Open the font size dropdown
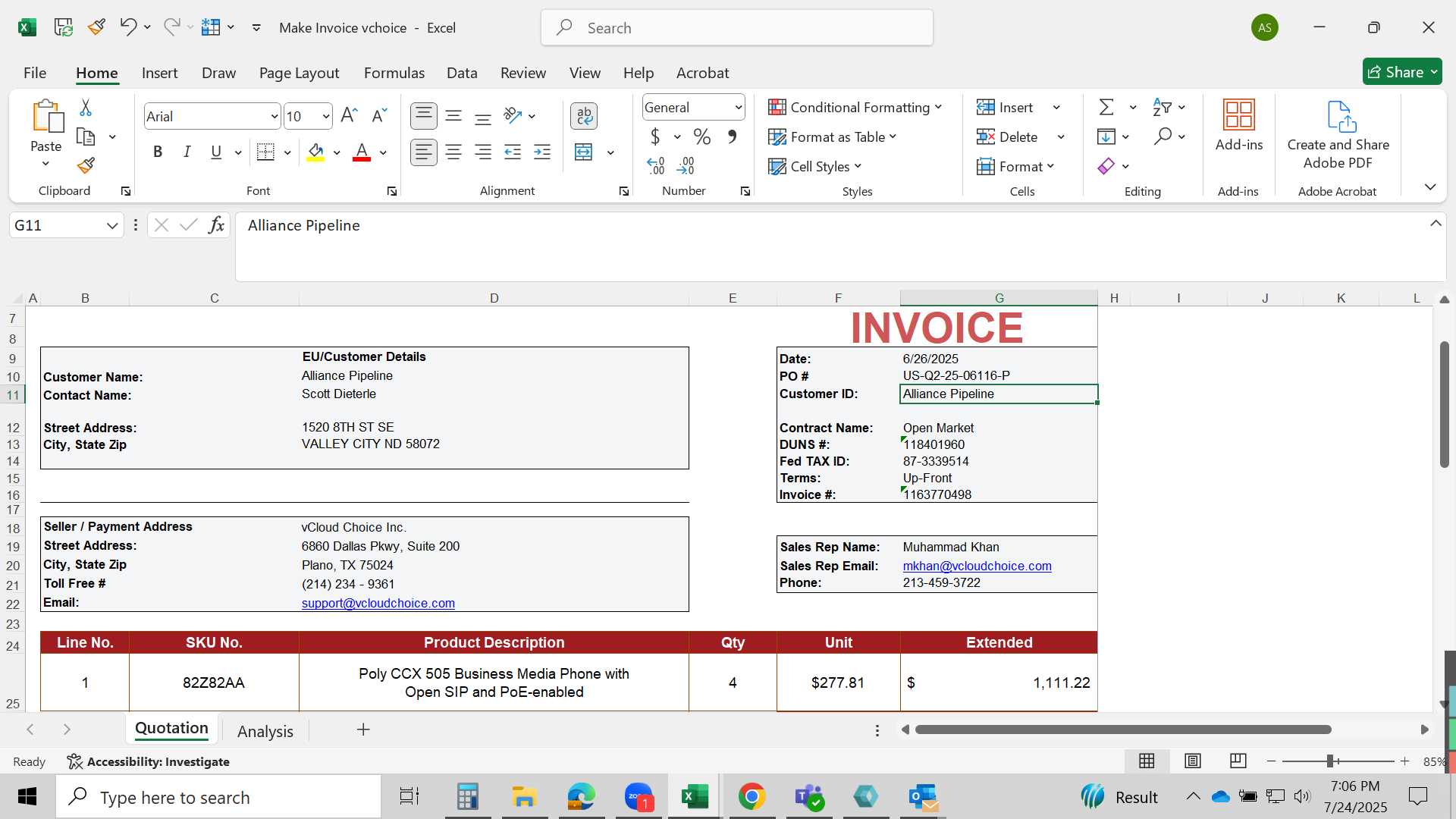 point(326,117)
